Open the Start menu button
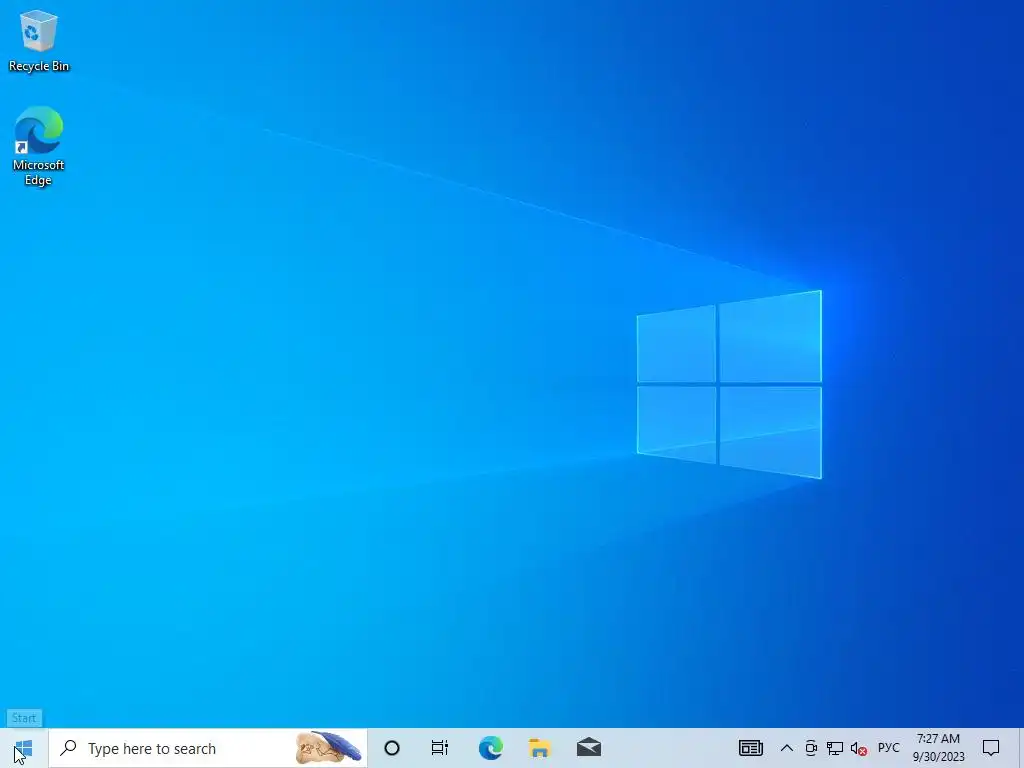 [x=24, y=748]
